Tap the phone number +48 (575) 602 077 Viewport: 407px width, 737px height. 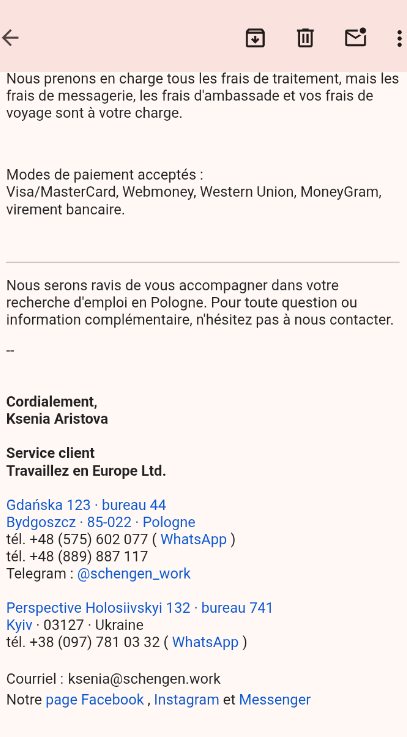pos(88,539)
